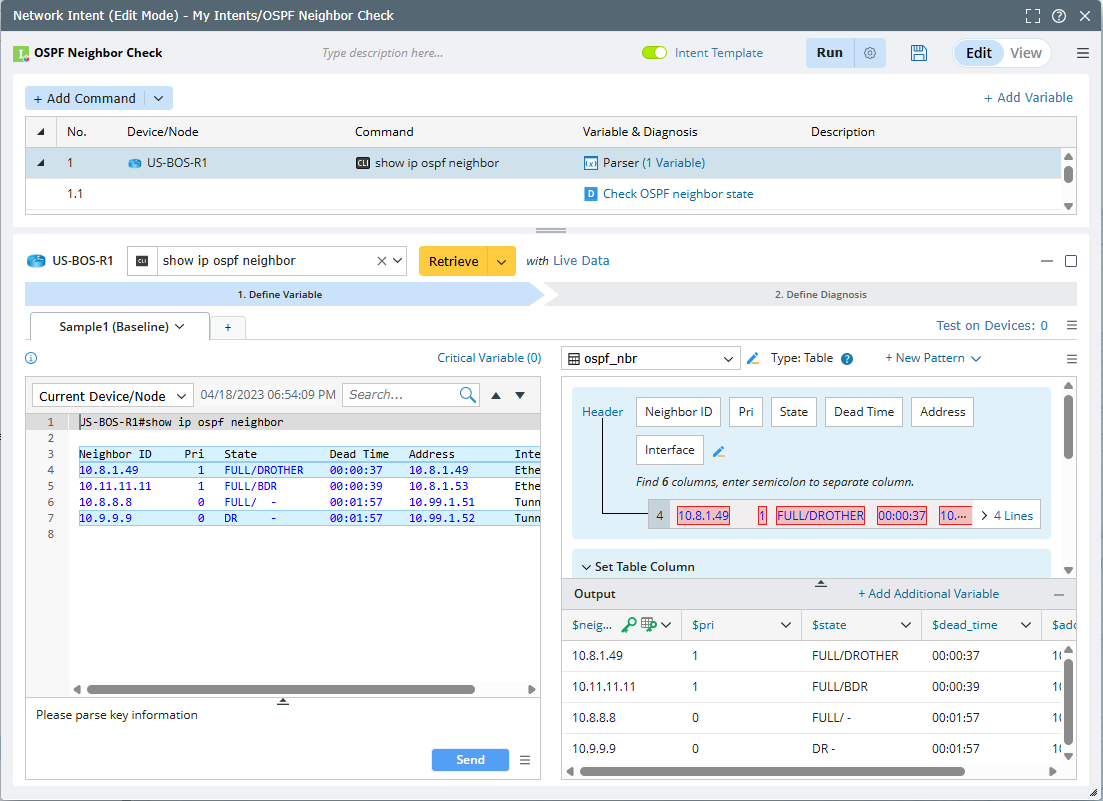This screenshot has height=801, width=1103.
Task: Open Run settings gear icon
Action: click(870, 53)
